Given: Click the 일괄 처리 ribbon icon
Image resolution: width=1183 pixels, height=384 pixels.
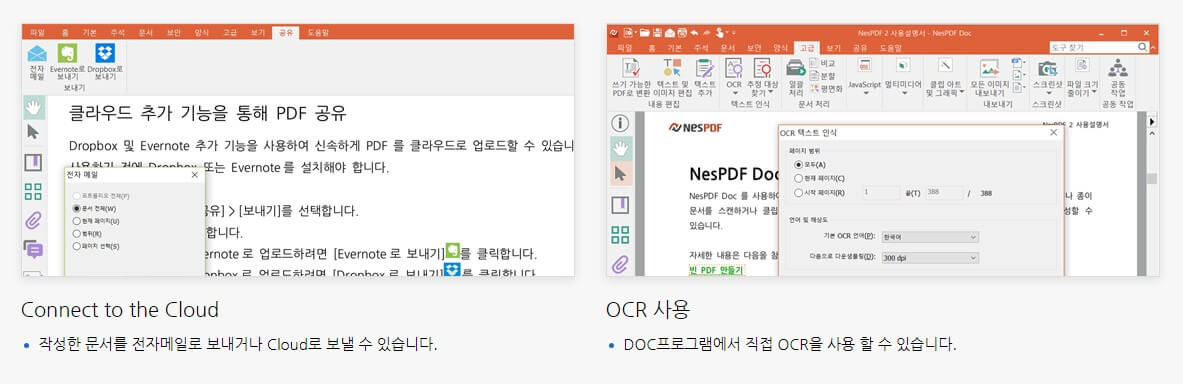Looking at the screenshot, I should tap(795, 68).
